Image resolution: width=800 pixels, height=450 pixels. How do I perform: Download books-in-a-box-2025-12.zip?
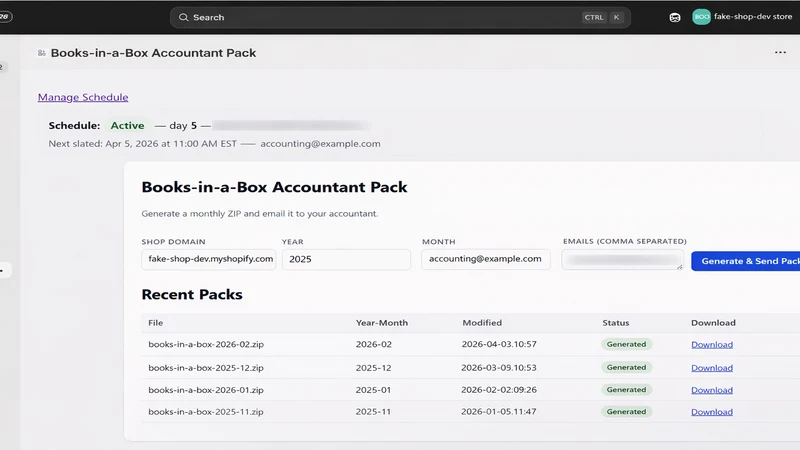click(712, 368)
